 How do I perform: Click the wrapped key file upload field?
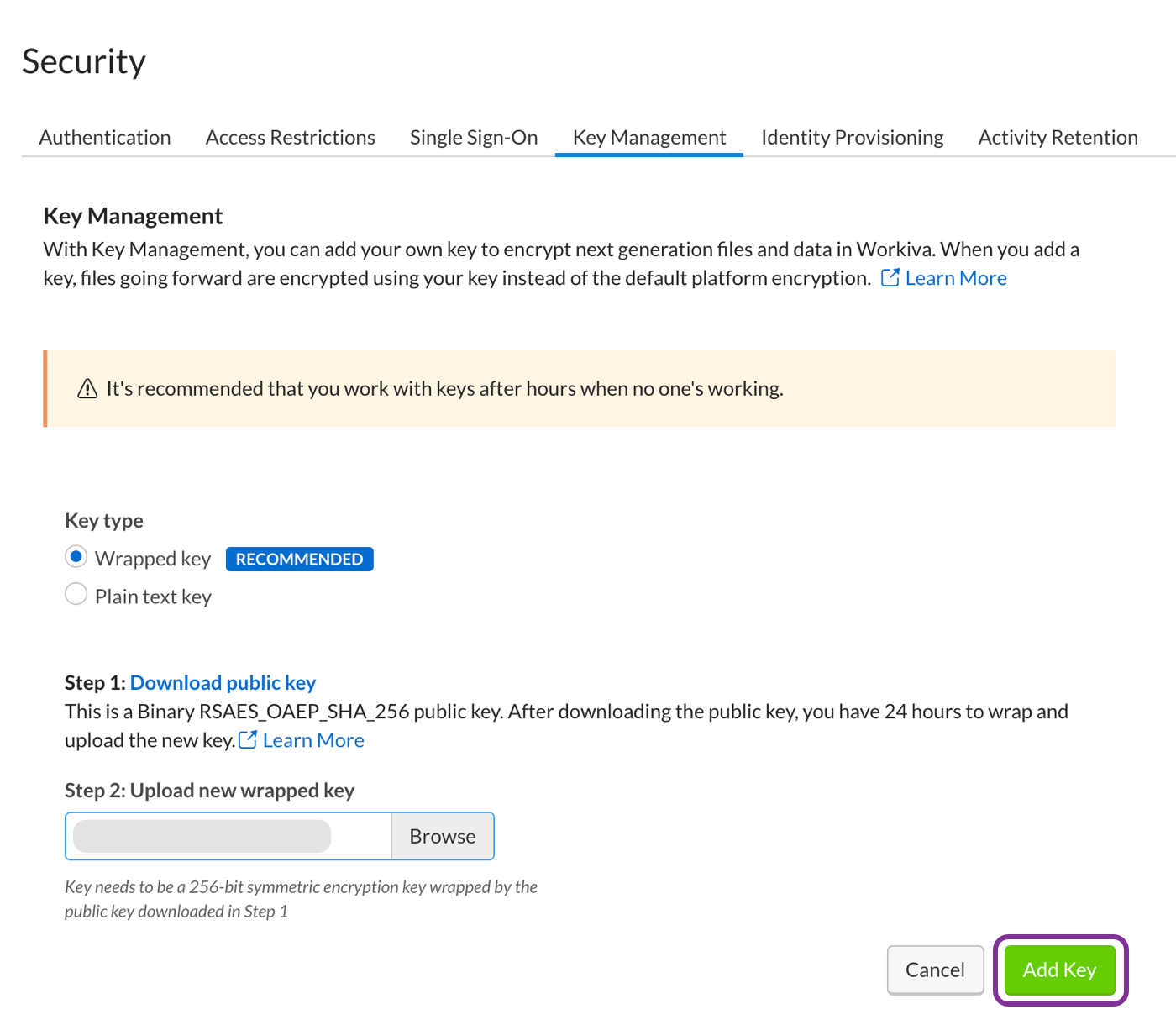[228, 837]
